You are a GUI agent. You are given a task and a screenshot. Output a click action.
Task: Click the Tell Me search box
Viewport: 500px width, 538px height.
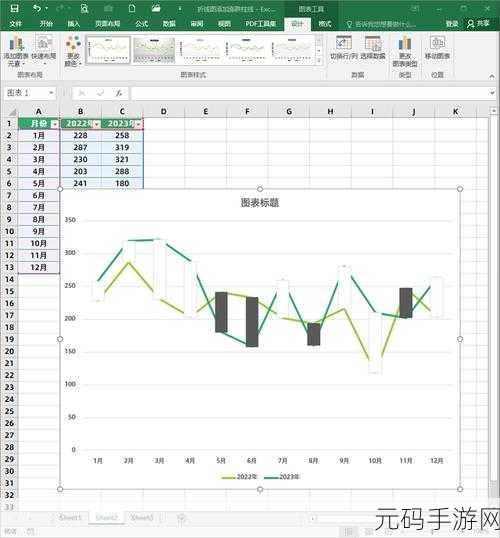click(x=381, y=24)
